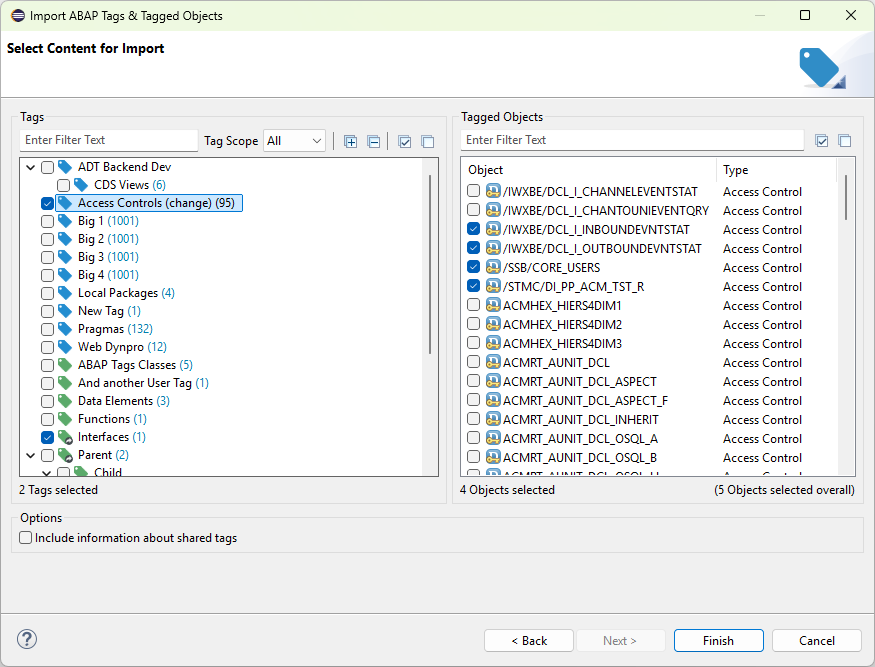Click icon of /IWXBE/DCL_I_CHANNELEVENTSTAT object
Viewport: 875px width, 667px height.
(493, 191)
